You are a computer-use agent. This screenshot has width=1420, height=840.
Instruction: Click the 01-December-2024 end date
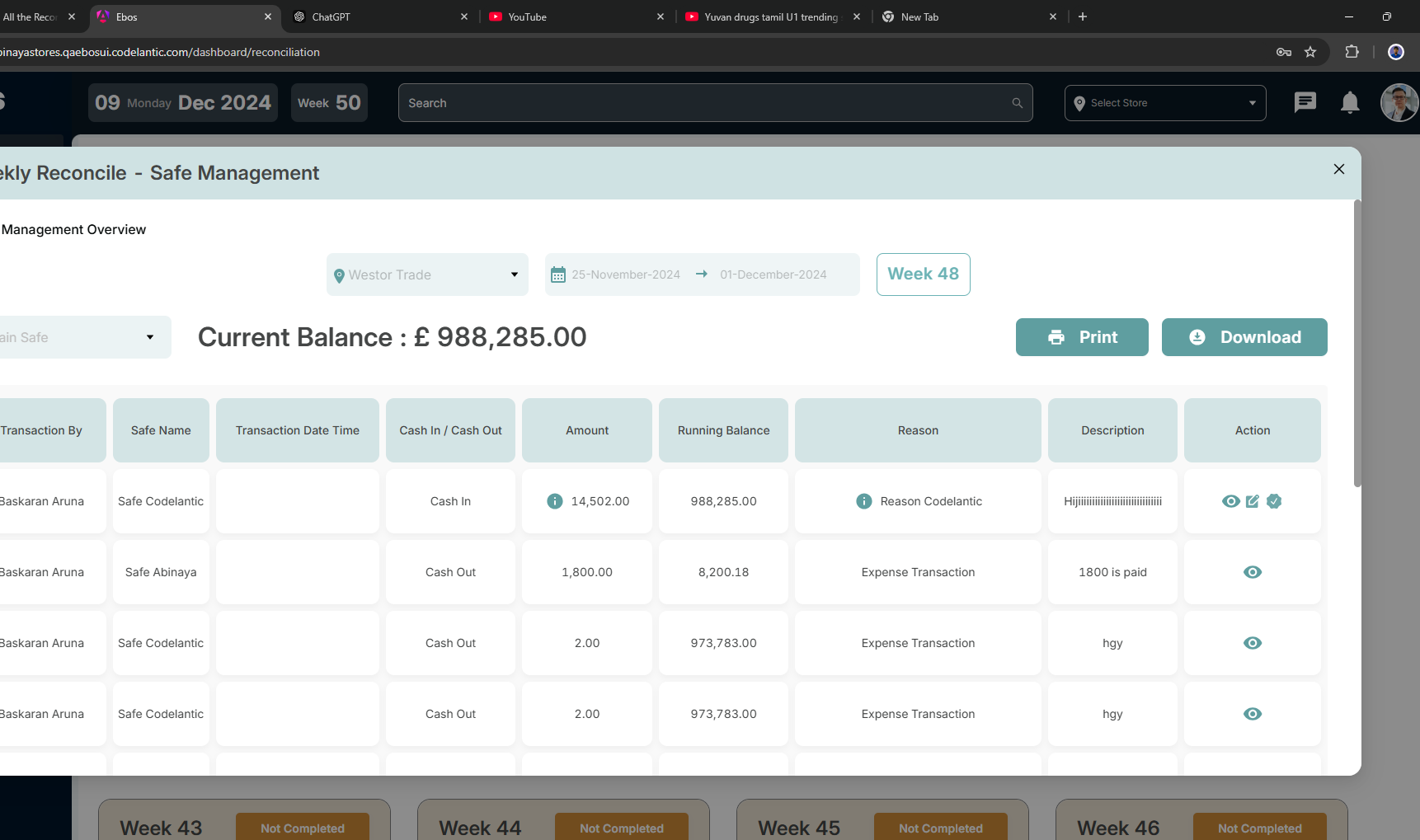coord(773,275)
